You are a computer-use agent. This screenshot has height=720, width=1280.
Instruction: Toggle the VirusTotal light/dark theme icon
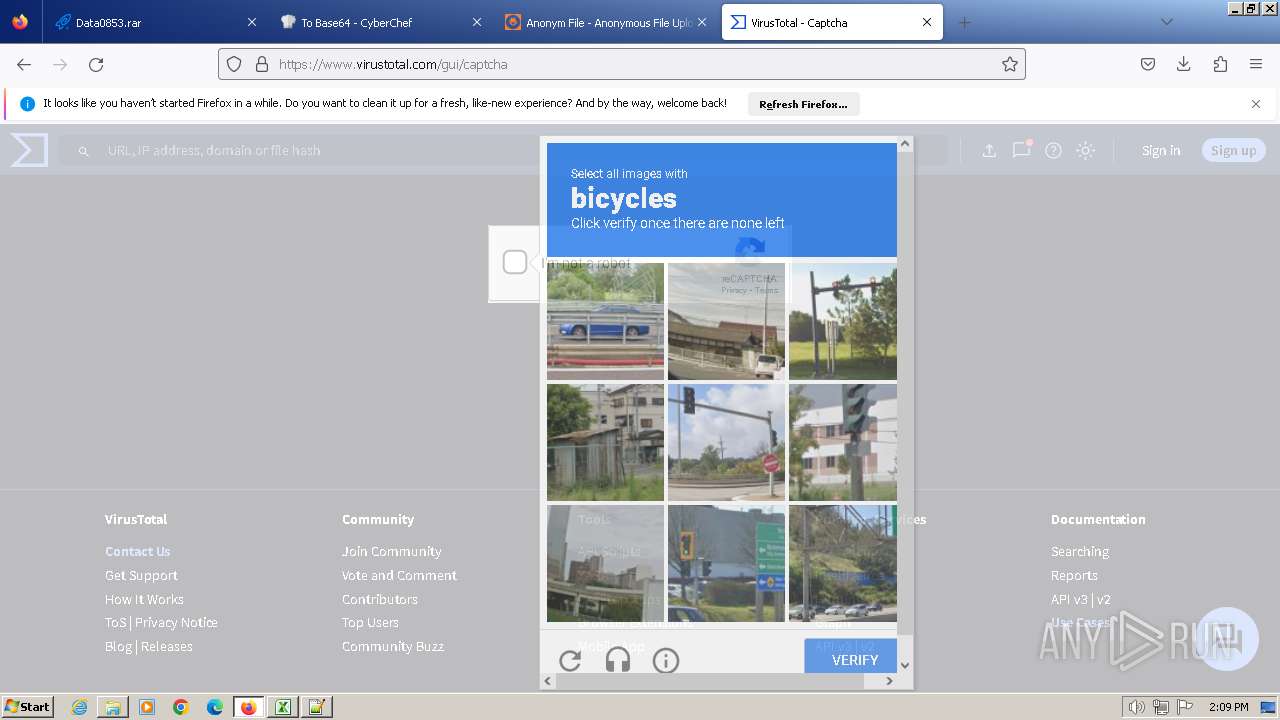[1085, 150]
